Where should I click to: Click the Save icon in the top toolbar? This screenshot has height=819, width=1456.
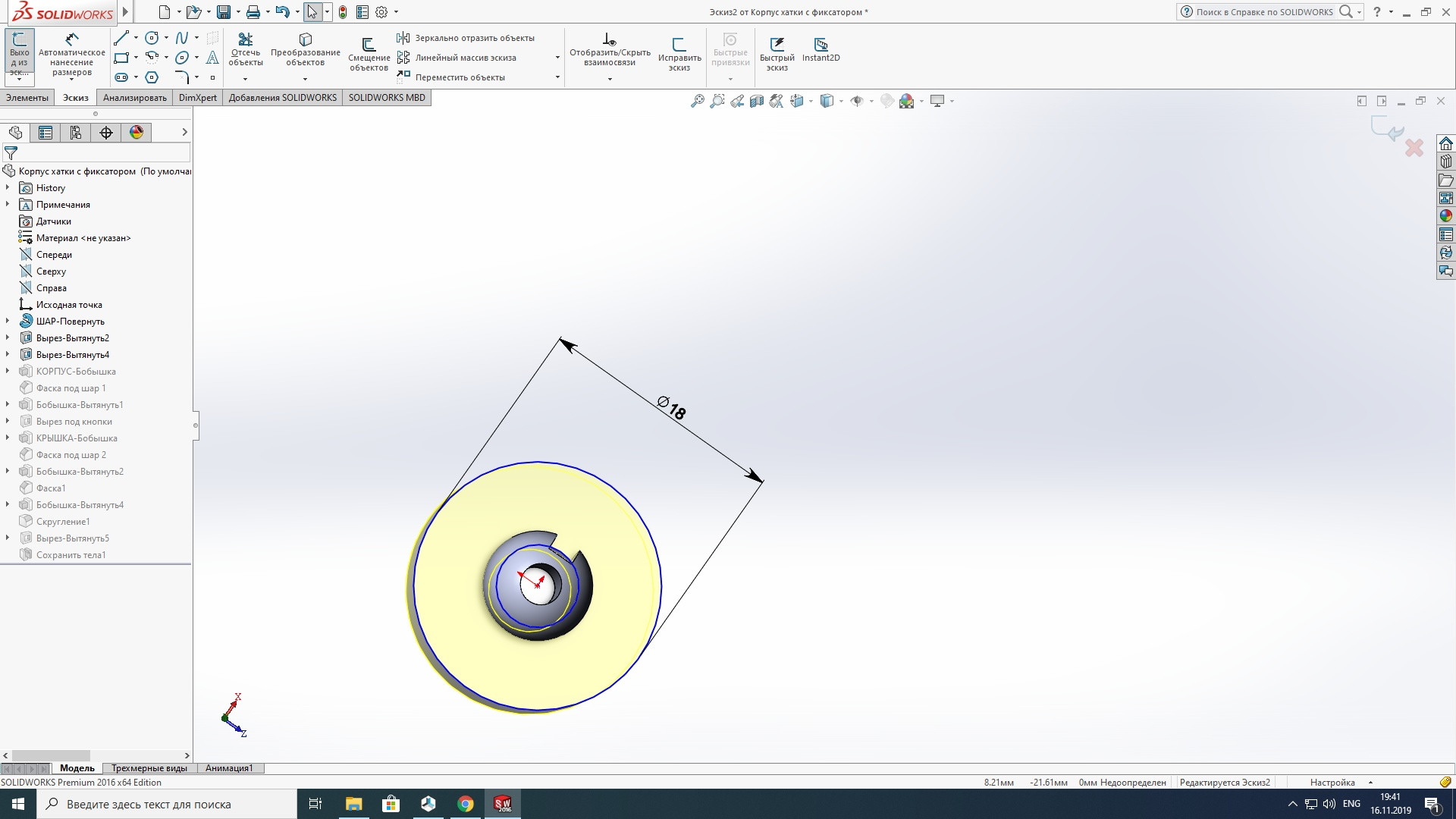[224, 12]
